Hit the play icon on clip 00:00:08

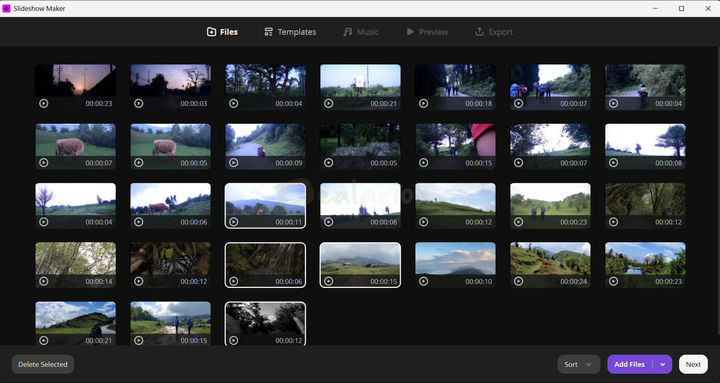point(613,163)
